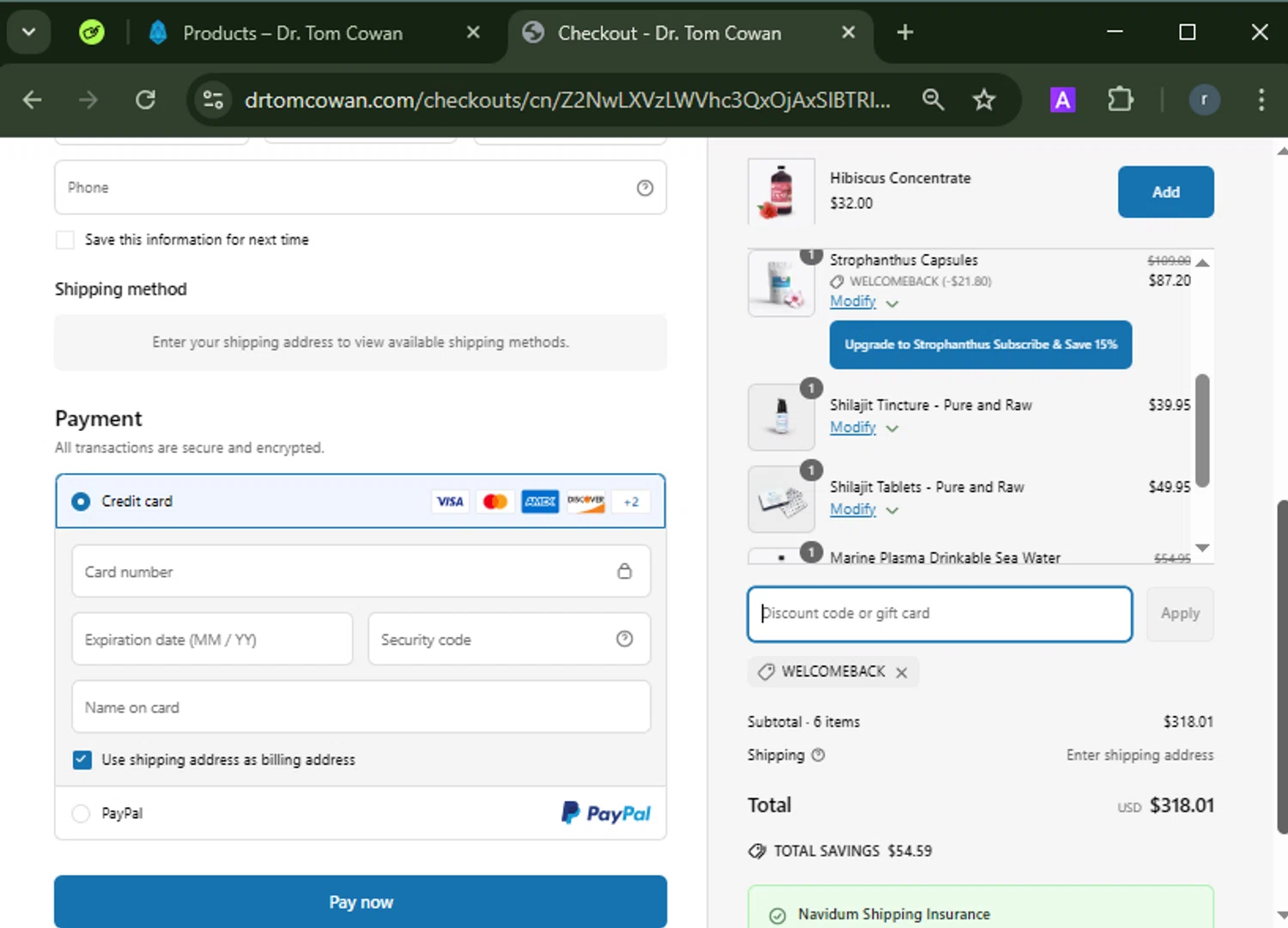Toggle the Navidum Shipping Insurance checkmark

[x=777, y=916]
